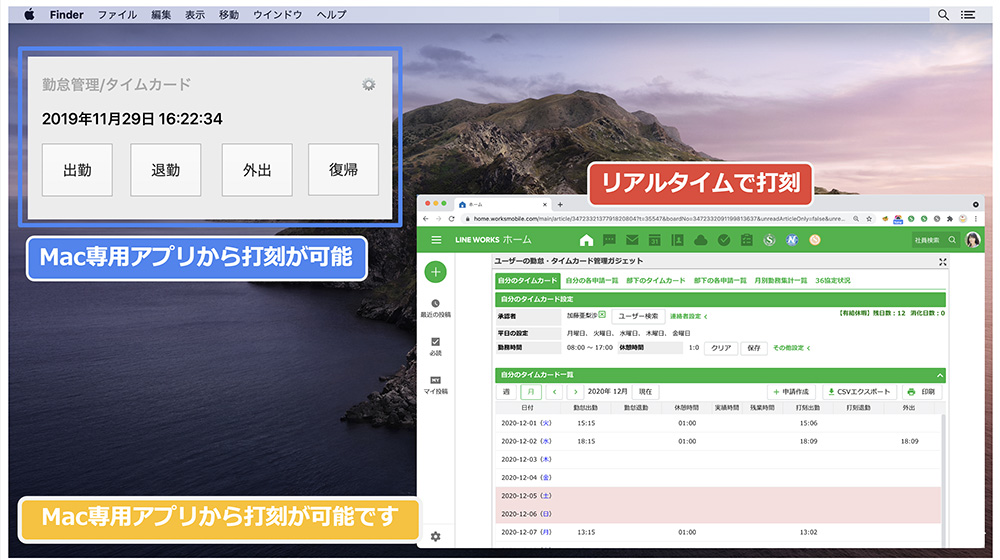Remove approver with green x icon

(x=602, y=315)
